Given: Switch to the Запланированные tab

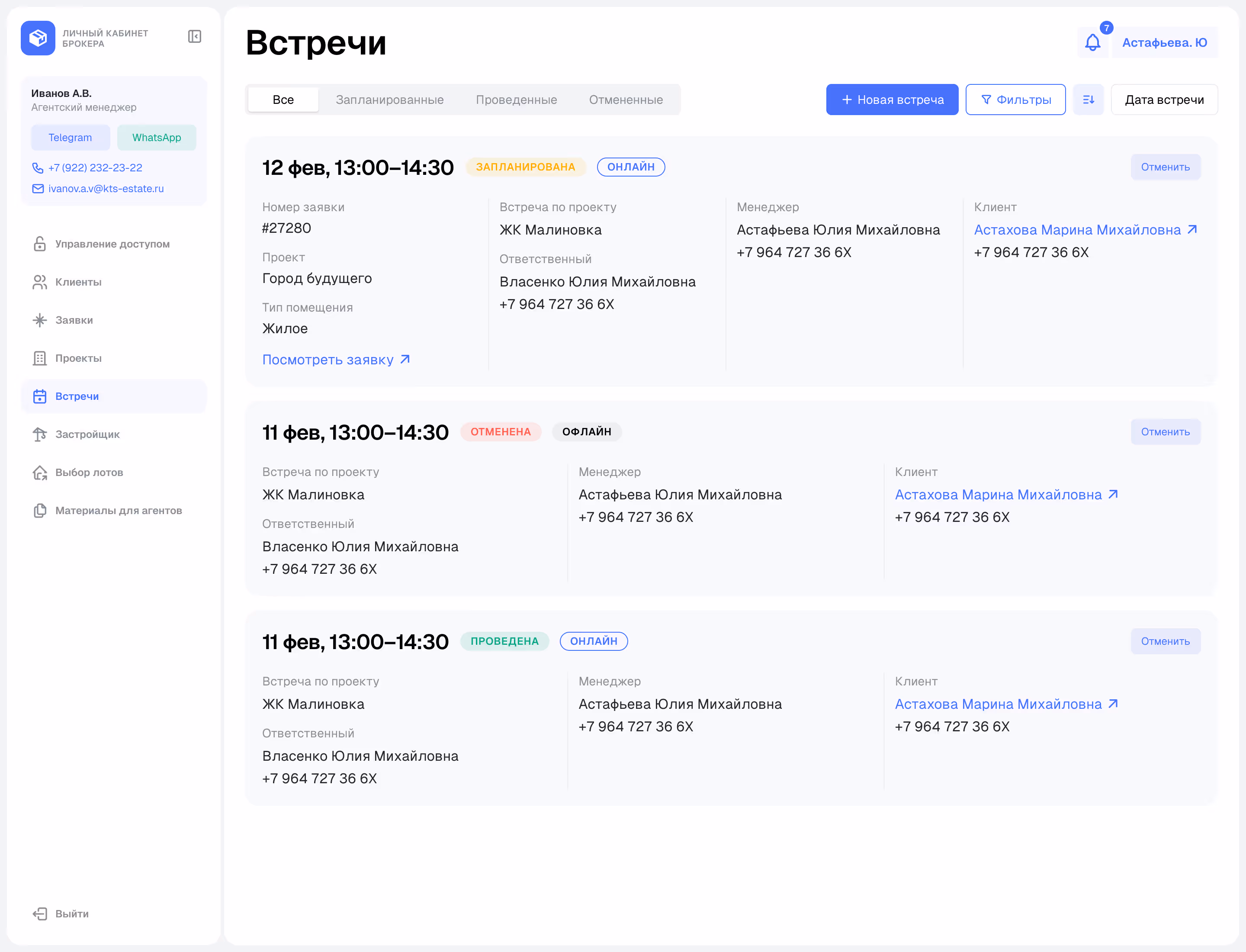Looking at the screenshot, I should coord(389,100).
